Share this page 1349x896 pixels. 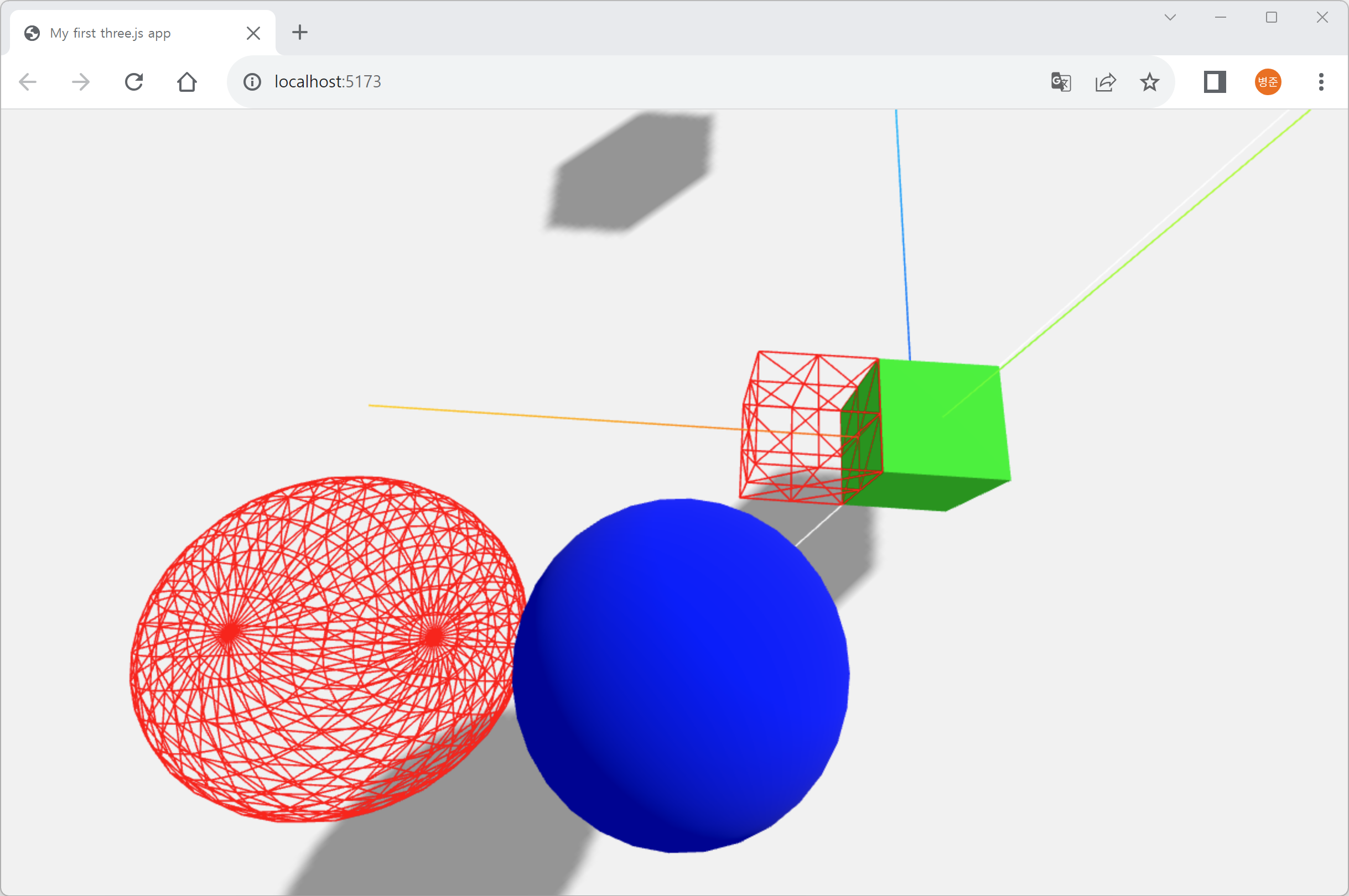1106,82
